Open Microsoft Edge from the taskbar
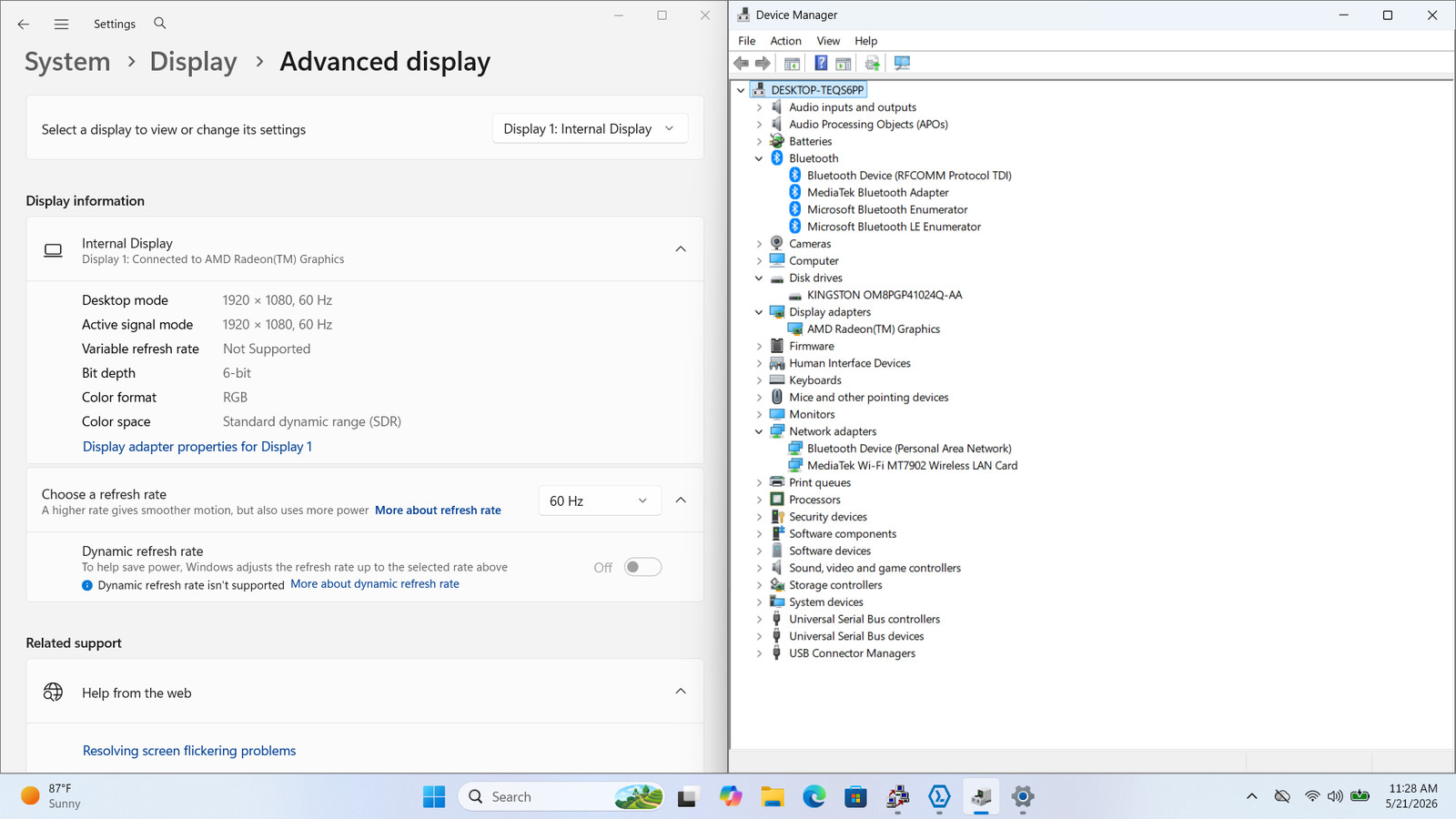The width and height of the screenshot is (1456, 819). (x=814, y=797)
